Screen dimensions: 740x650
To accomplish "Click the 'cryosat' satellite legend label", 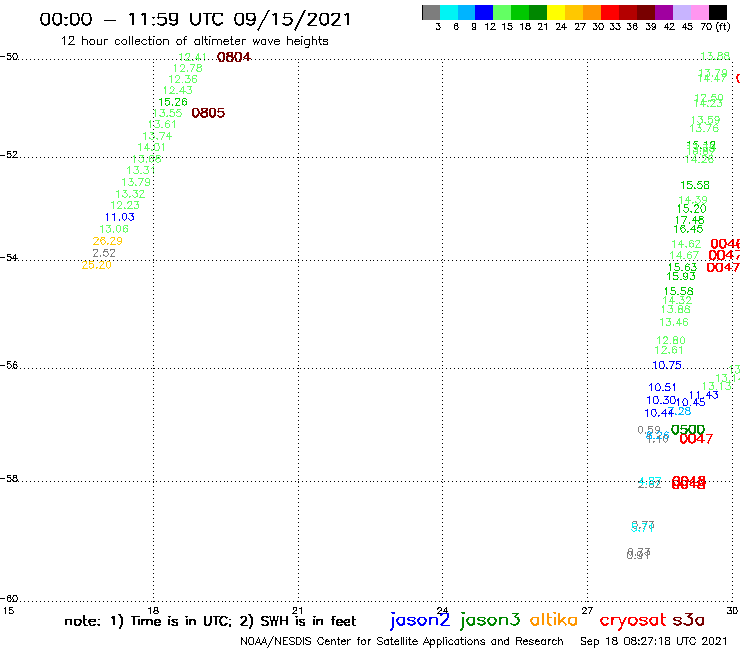I will [x=632, y=621].
